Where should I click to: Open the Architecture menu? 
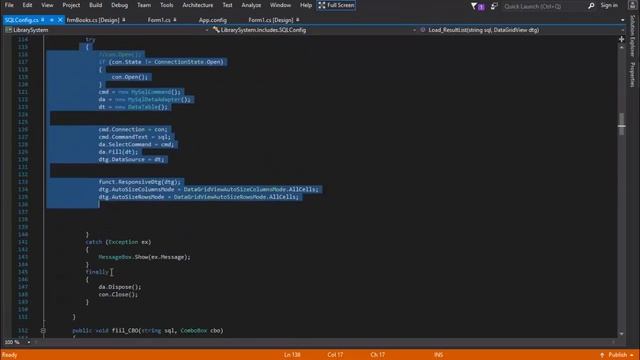(x=198, y=5)
